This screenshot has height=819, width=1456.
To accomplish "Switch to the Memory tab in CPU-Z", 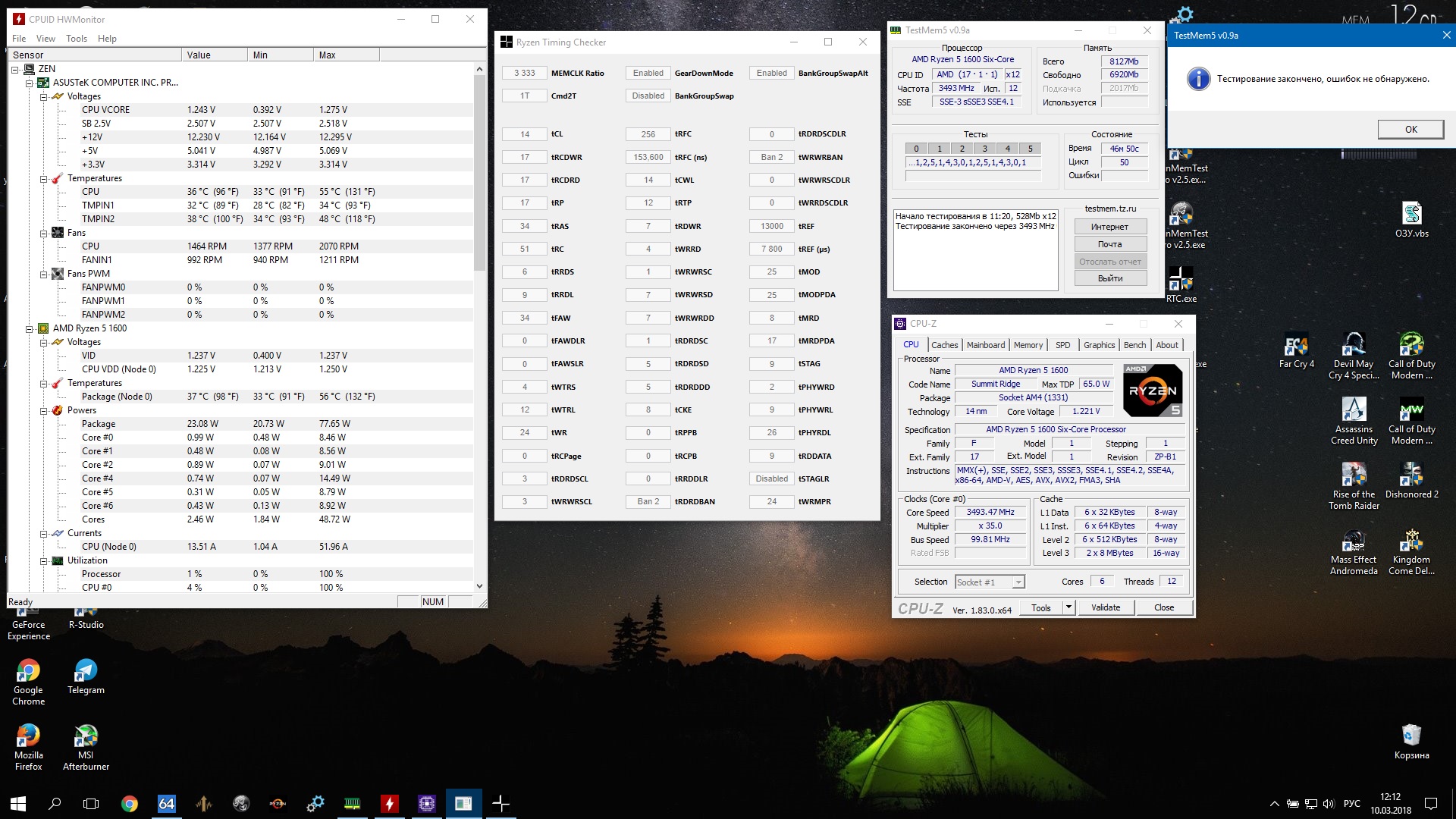I will 1028,345.
